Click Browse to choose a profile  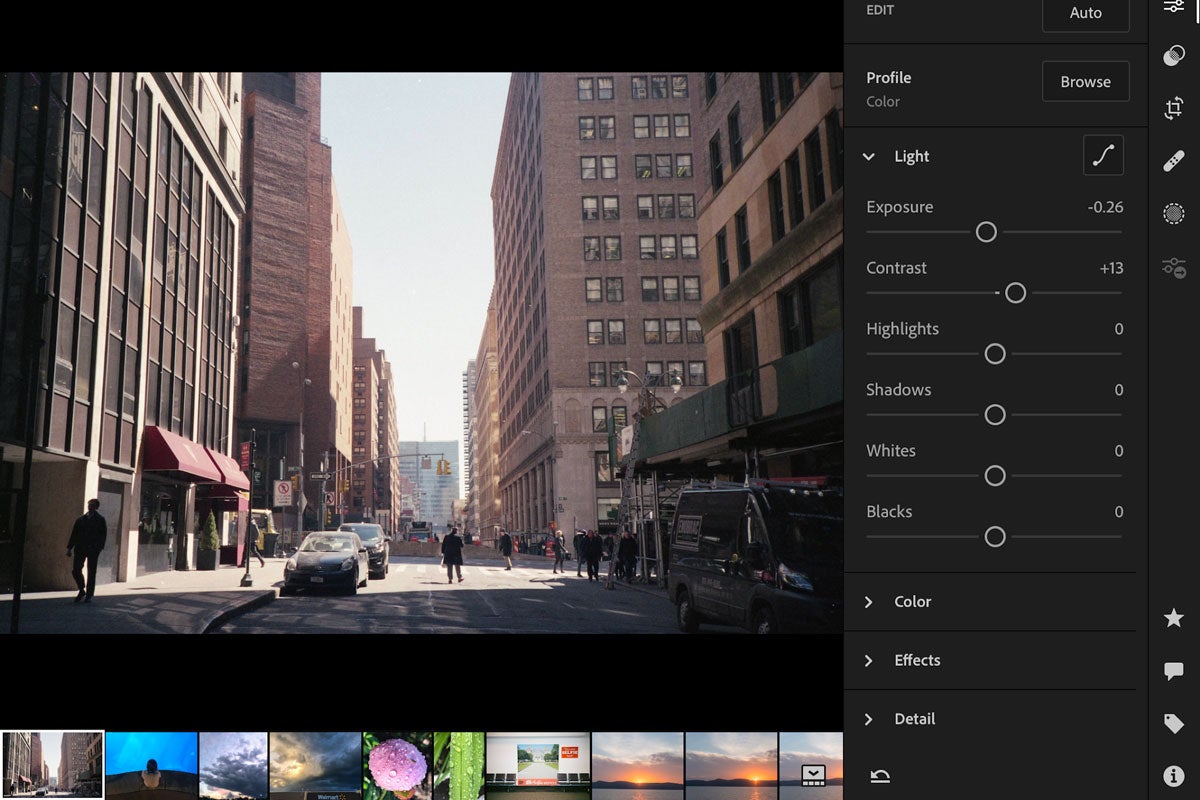pyautogui.click(x=1085, y=82)
